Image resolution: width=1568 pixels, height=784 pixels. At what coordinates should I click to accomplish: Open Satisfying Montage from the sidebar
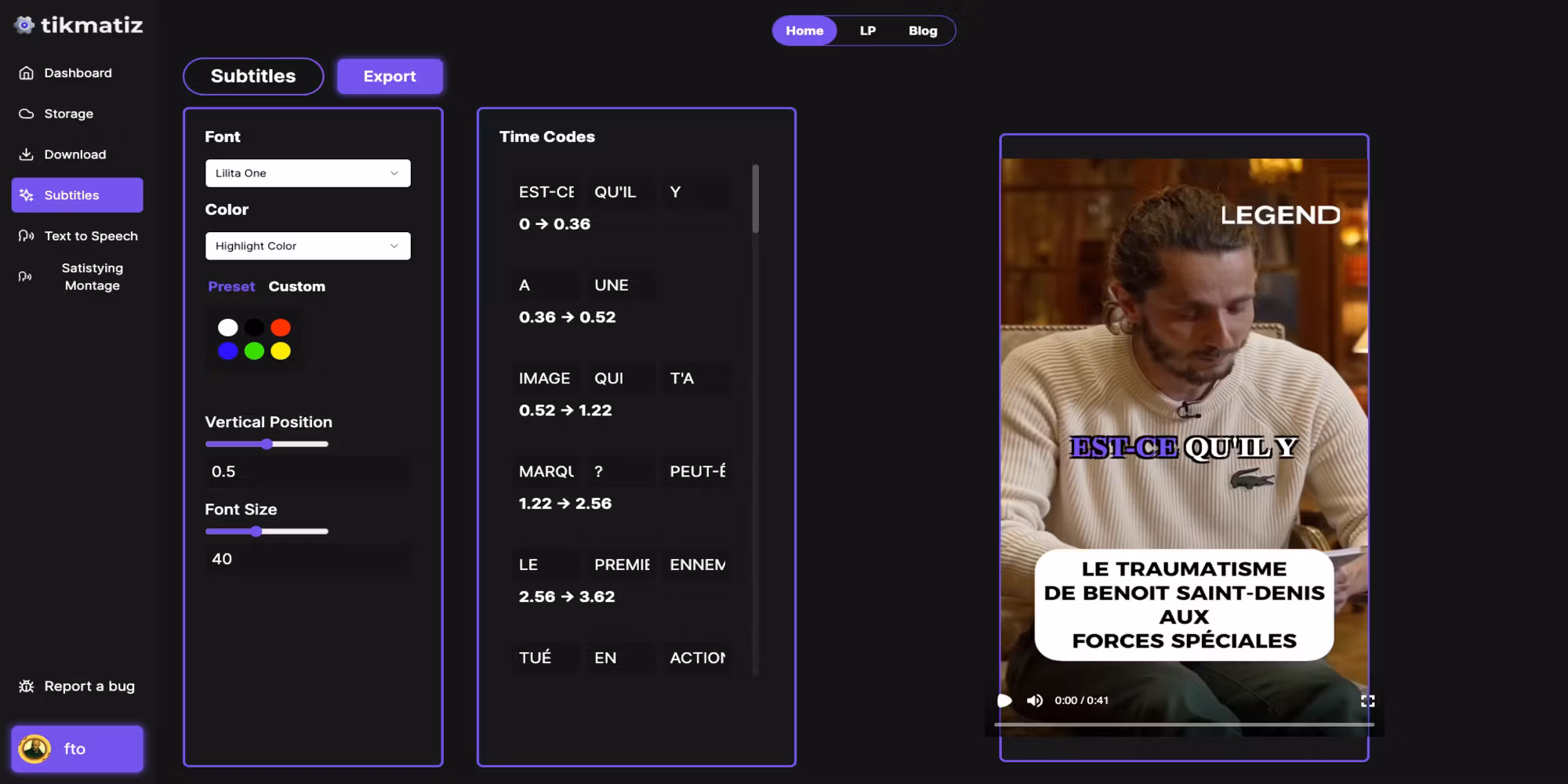pyautogui.click(x=92, y=277)
